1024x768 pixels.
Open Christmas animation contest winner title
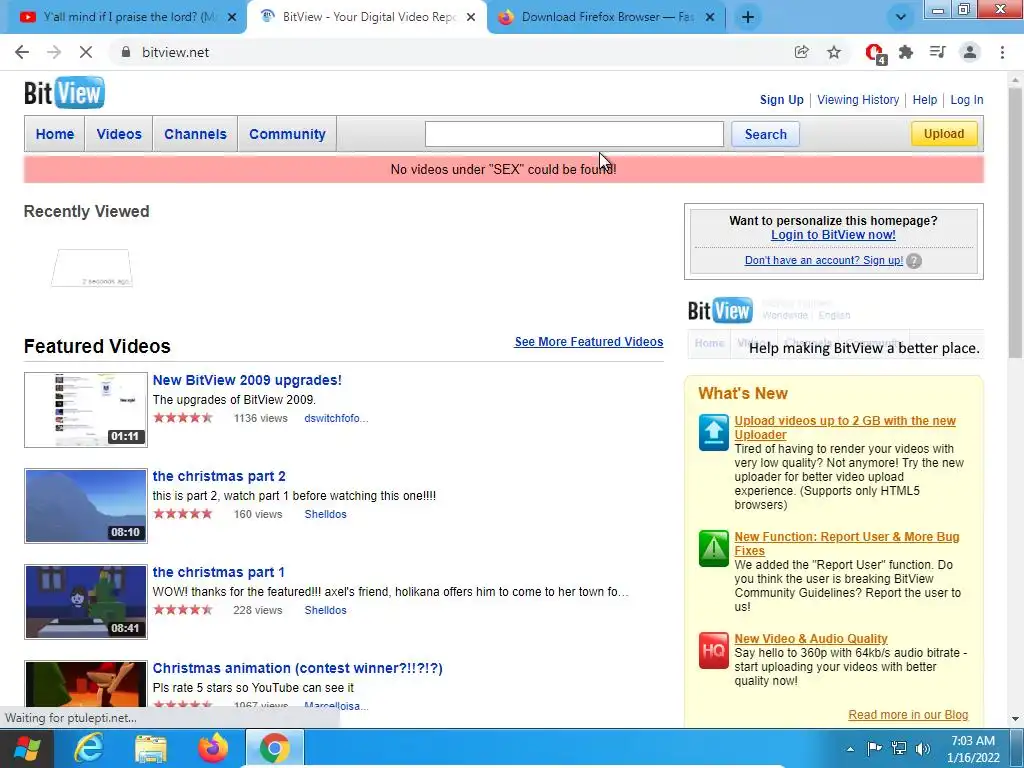[297, 668]
